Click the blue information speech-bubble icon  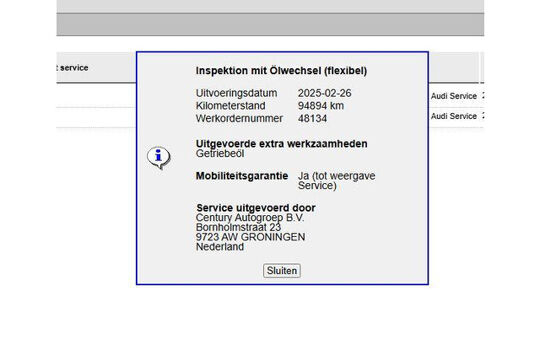pos(158,157)
